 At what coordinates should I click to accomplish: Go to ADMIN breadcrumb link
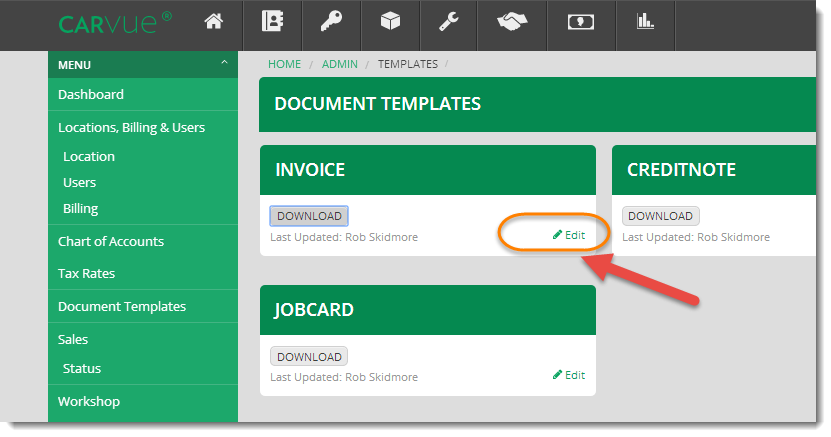(x=340, y=64)
